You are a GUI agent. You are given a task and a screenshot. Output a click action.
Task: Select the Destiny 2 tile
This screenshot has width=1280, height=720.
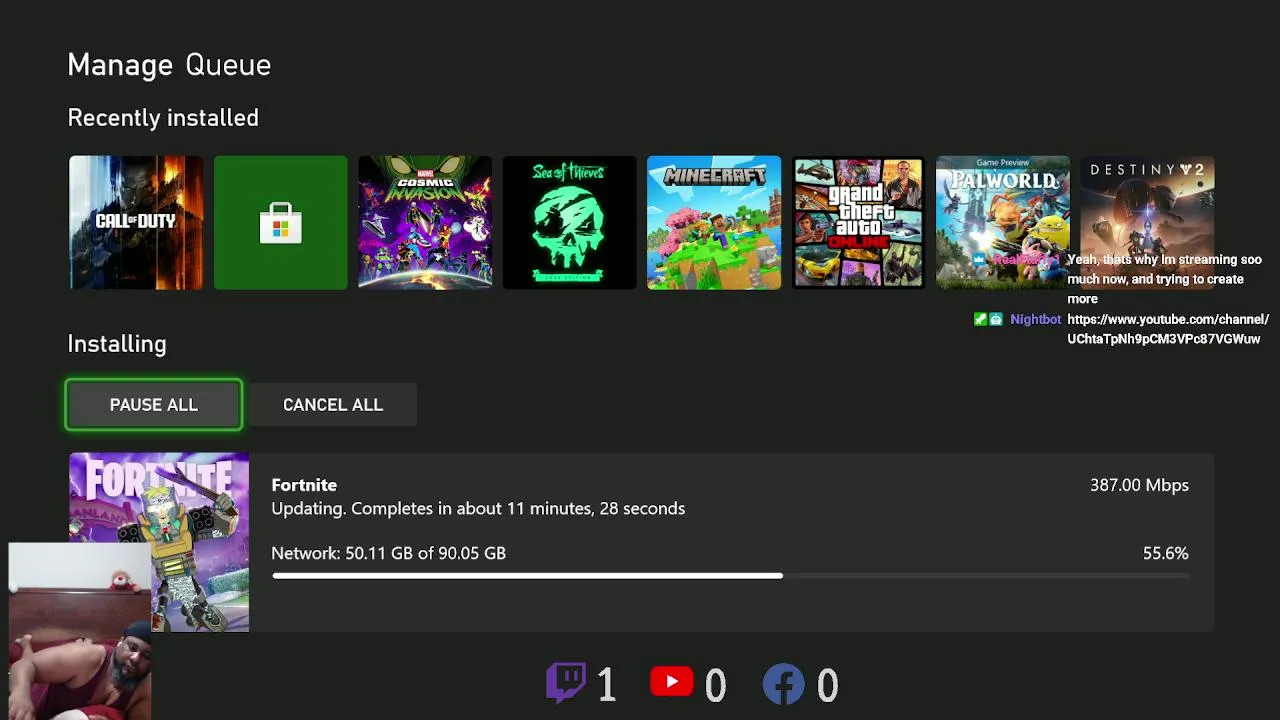tap(1147, 222)
